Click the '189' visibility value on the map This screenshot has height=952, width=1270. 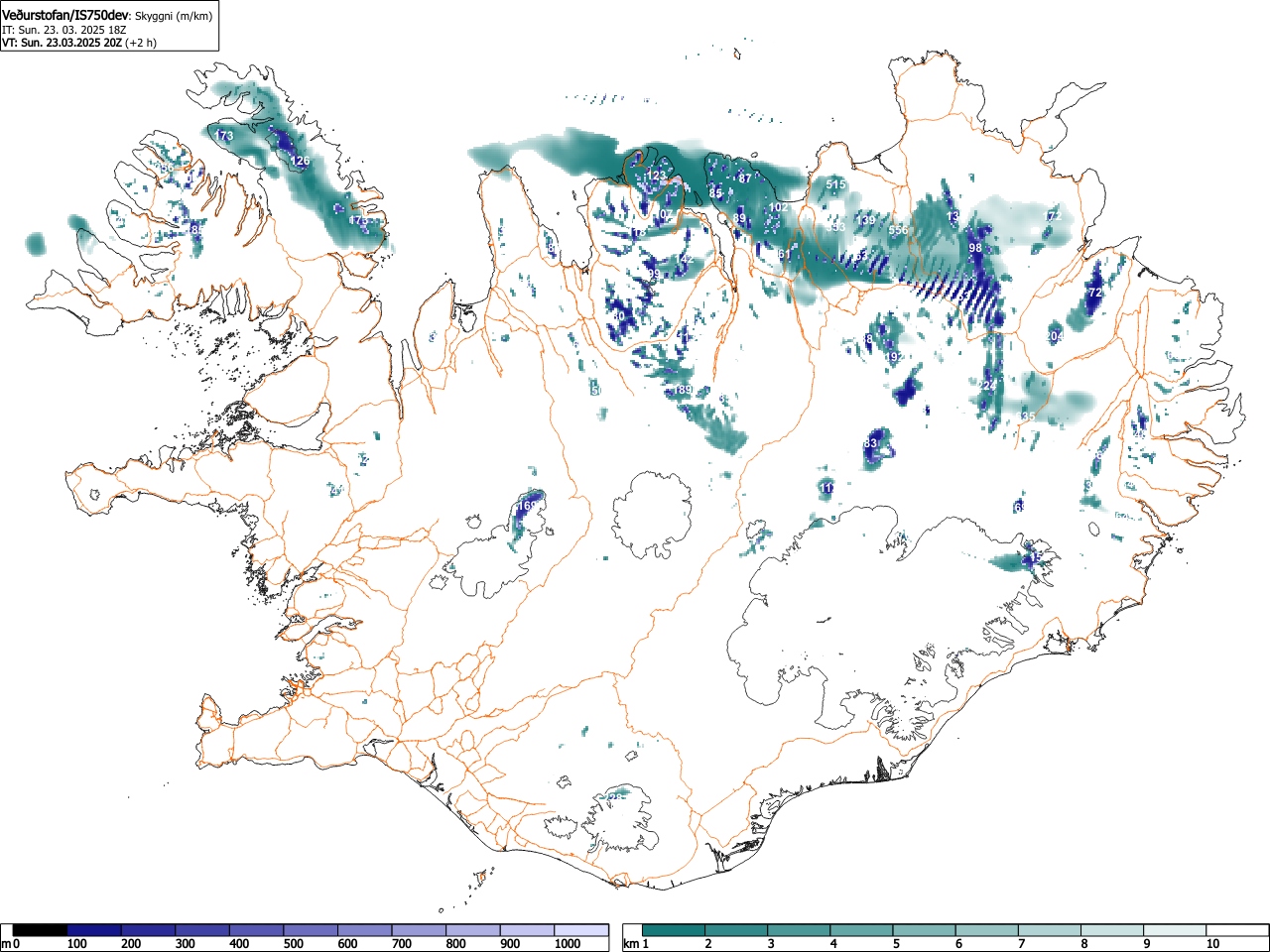coord(683,391)
